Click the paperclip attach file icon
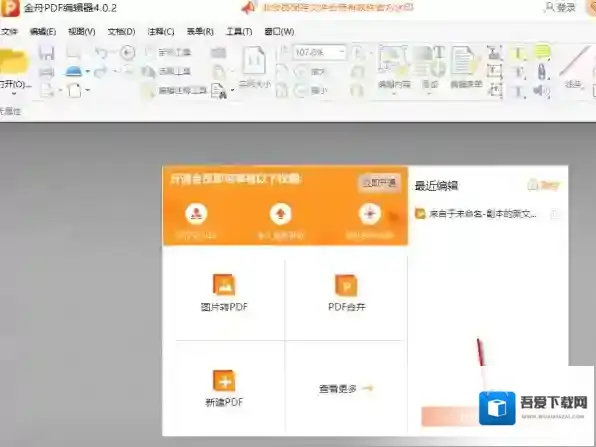This screenshot has width=596, height=447. point(542,72)
